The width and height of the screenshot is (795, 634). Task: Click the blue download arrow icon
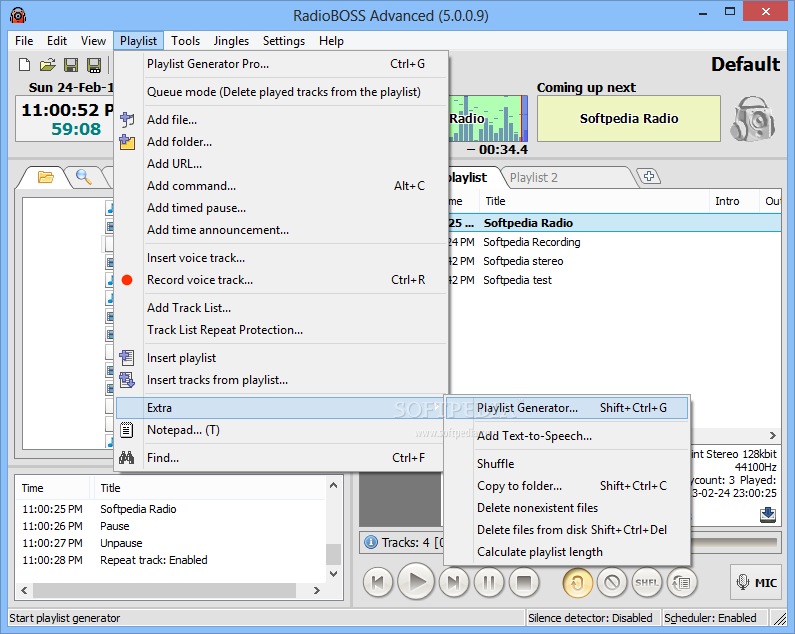click(768, 514)
